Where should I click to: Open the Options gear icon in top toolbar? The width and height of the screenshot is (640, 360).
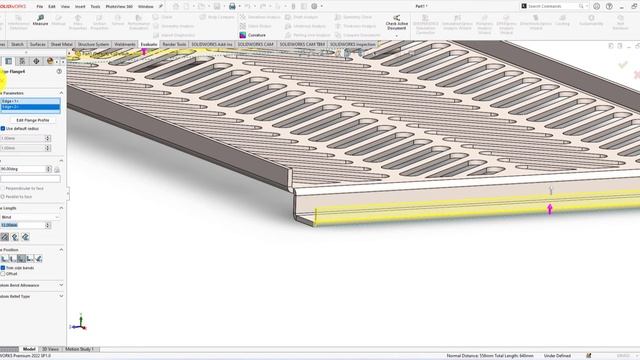pos(314,6)
